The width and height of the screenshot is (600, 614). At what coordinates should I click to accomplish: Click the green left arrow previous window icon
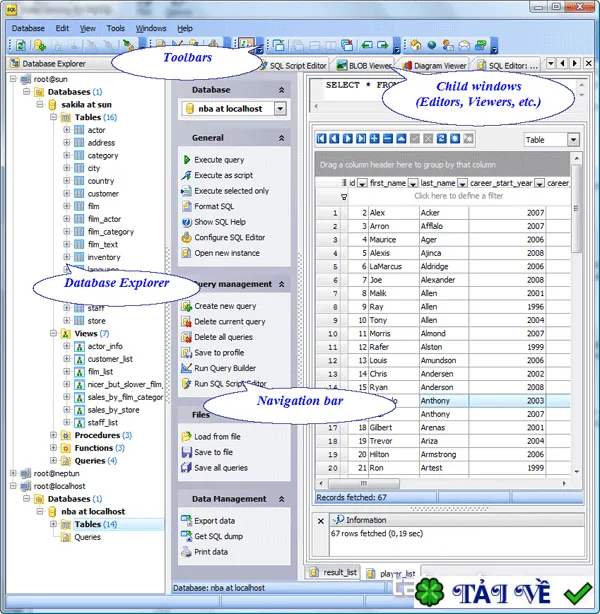367,45
